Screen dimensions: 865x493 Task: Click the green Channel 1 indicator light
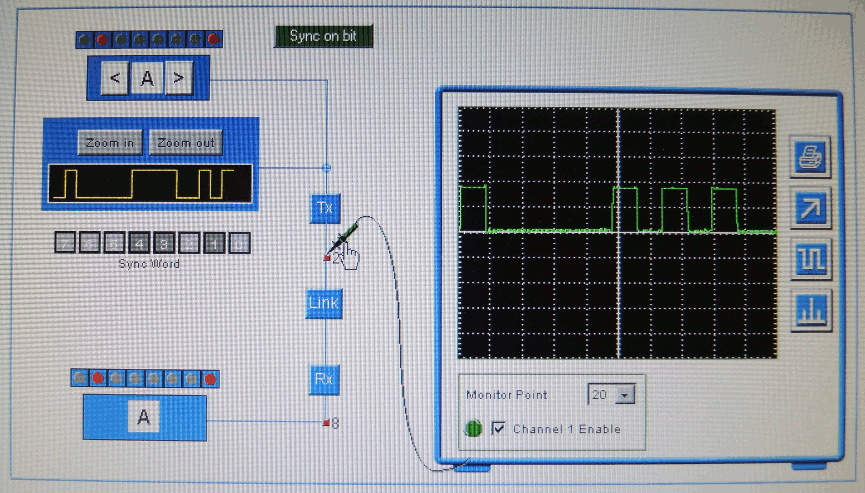(473, 428)
